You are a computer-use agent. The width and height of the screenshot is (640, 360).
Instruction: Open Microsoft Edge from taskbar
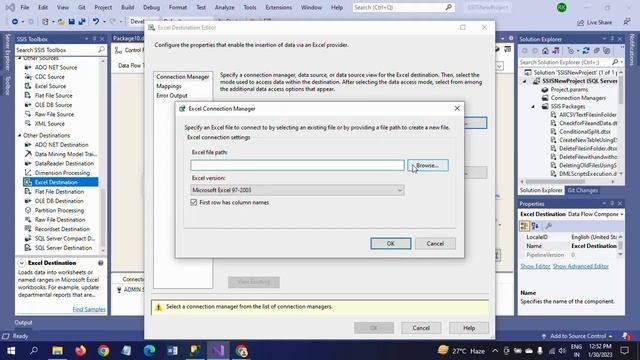tap(149, 351)
